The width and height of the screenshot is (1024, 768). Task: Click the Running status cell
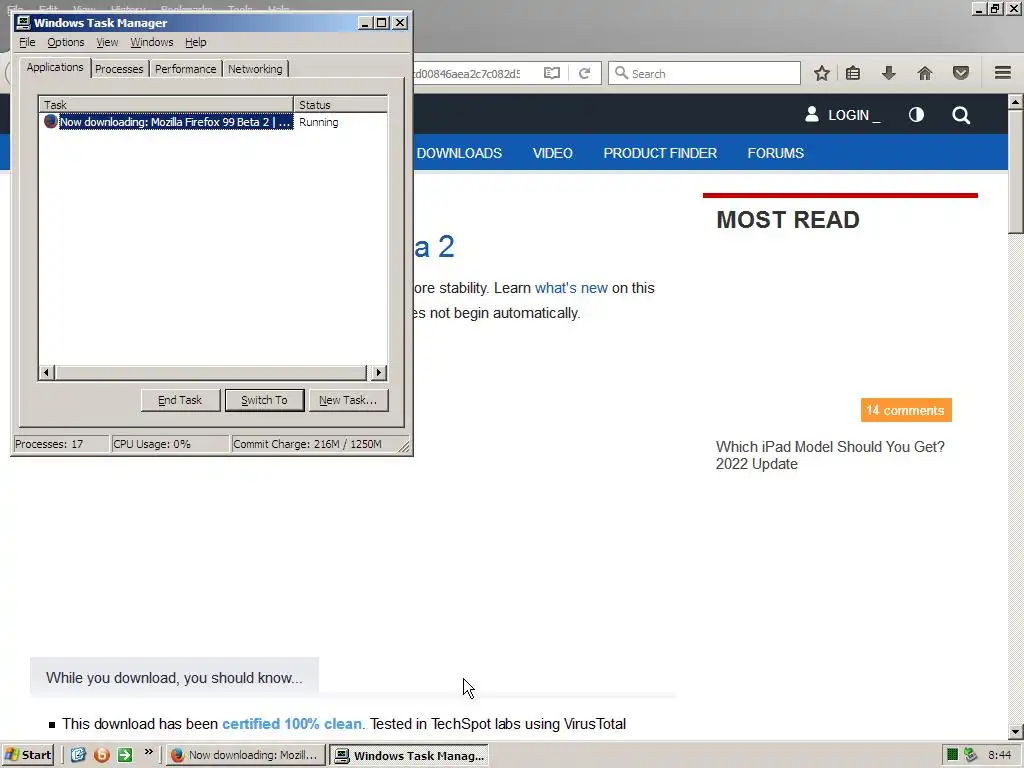pyautogui.click(x=319, y=122)
